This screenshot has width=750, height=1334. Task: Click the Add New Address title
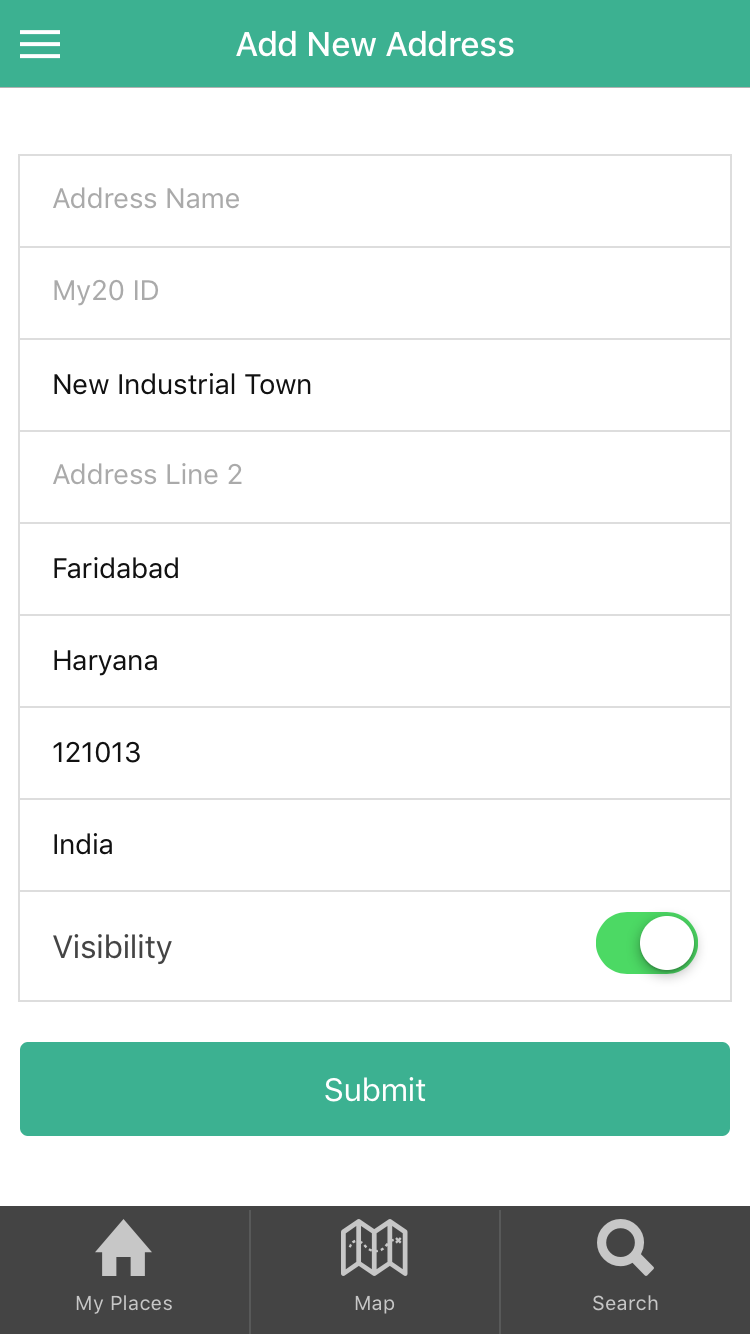[x=375, y=44]
